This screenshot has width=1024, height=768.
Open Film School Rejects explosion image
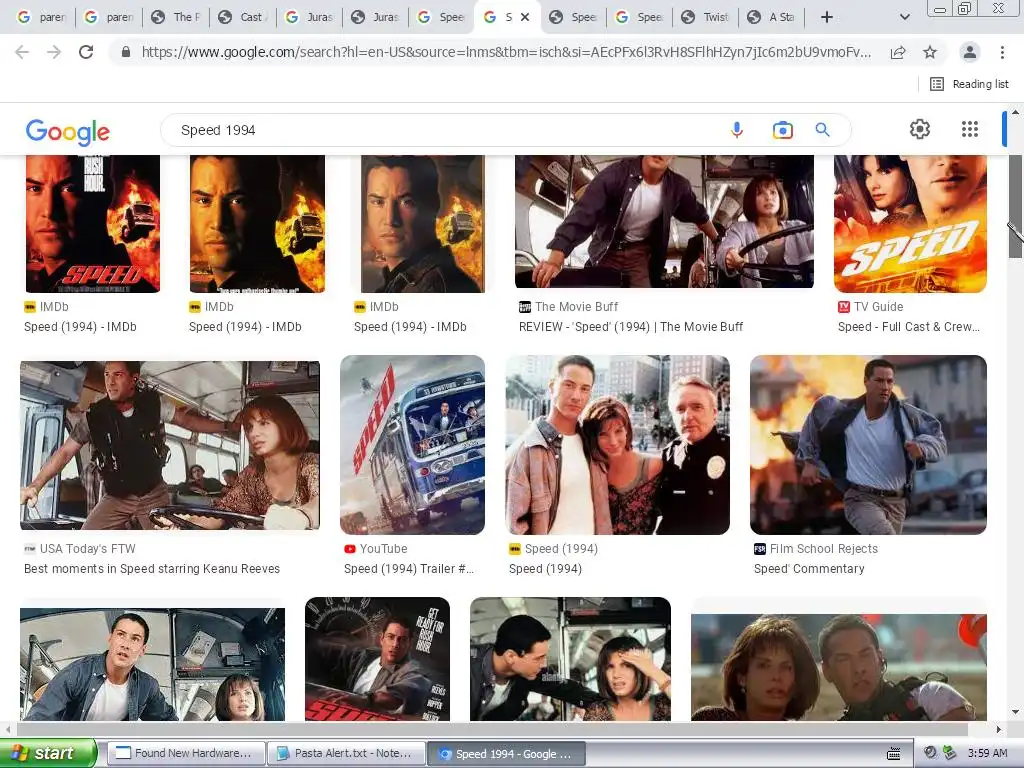(868, 445)
